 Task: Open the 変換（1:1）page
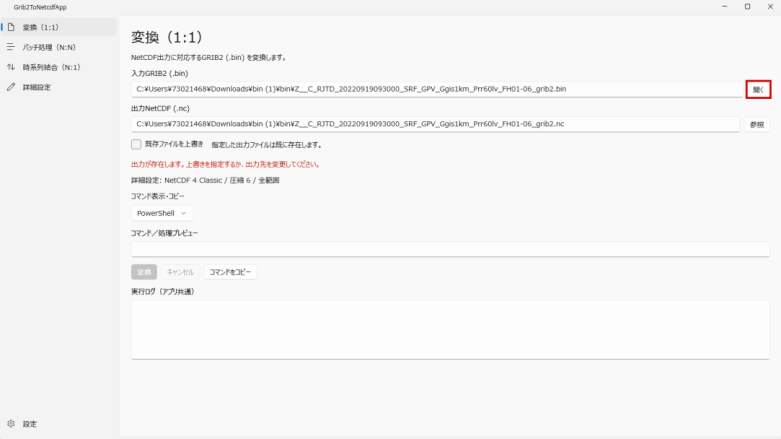pos(59,27)
